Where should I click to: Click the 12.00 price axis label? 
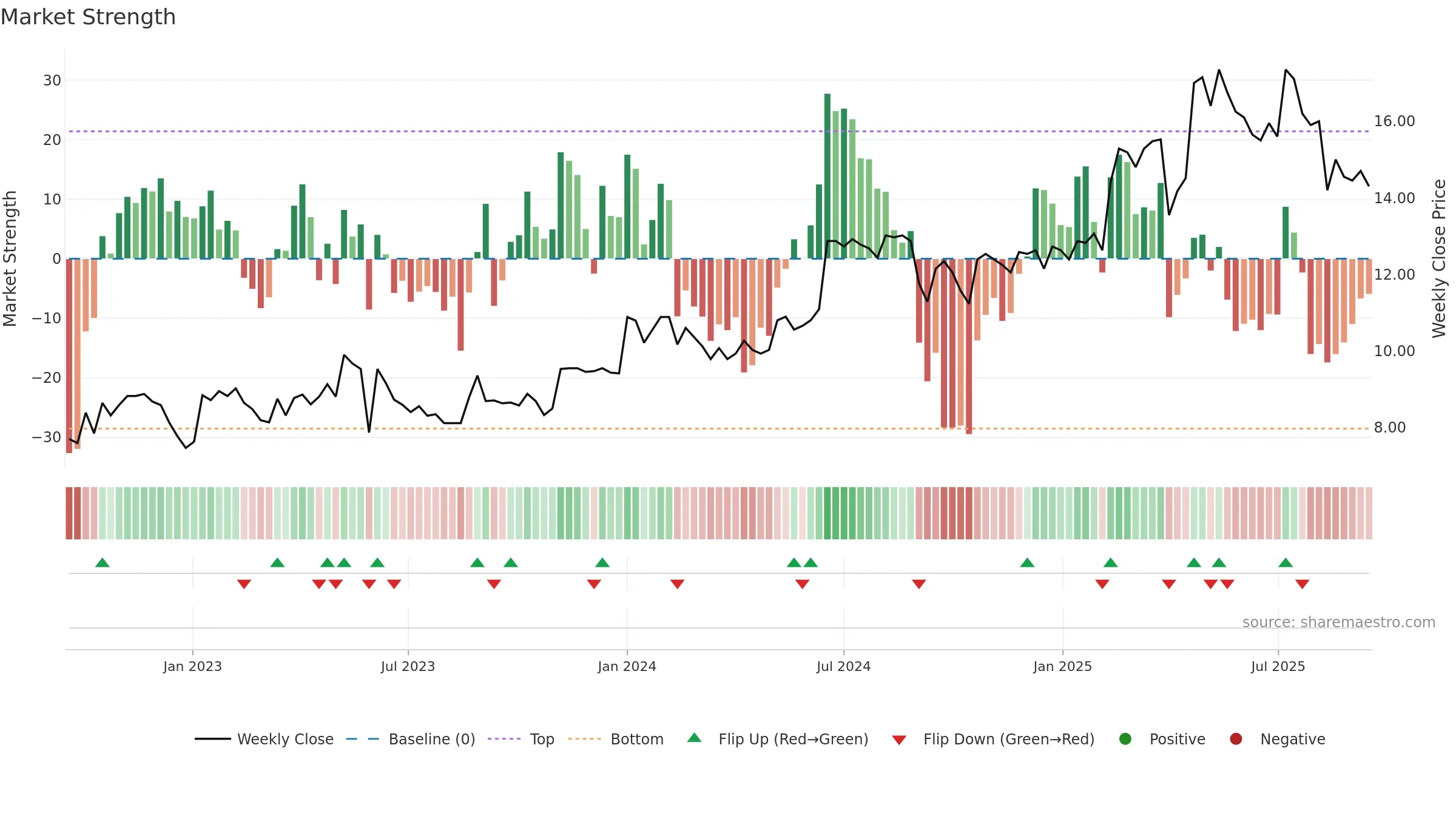tap(1394, 274)
